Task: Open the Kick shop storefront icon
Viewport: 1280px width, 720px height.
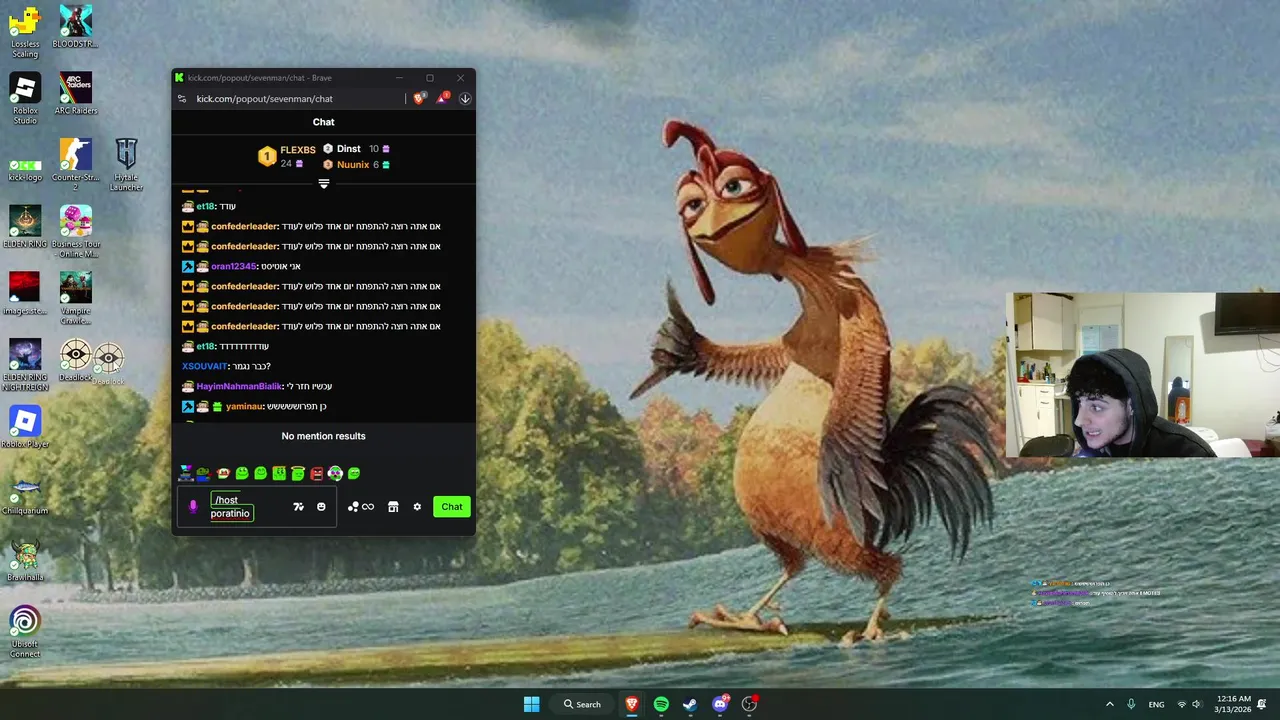Action: point(393,507)
